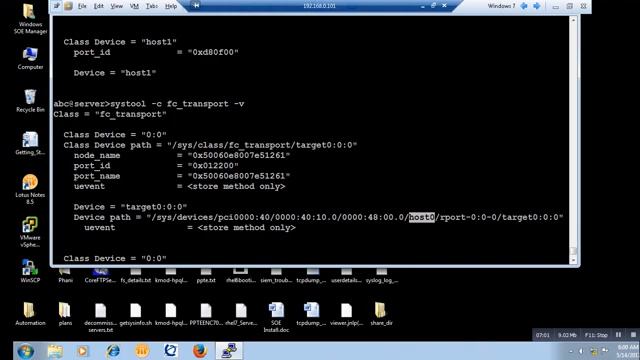Open the Help menu
The image size is (640, 360).
coord(171,6)
